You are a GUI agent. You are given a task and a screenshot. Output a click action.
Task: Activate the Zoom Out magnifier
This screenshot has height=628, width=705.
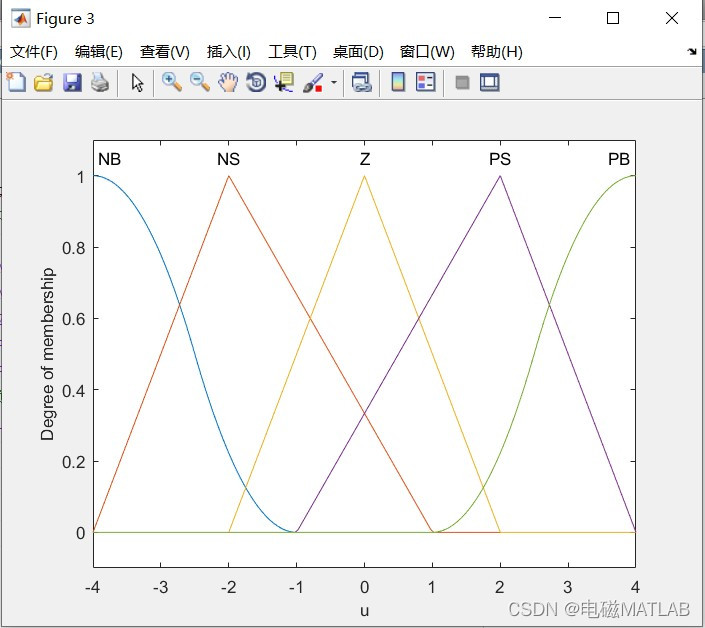coord(200,82)
